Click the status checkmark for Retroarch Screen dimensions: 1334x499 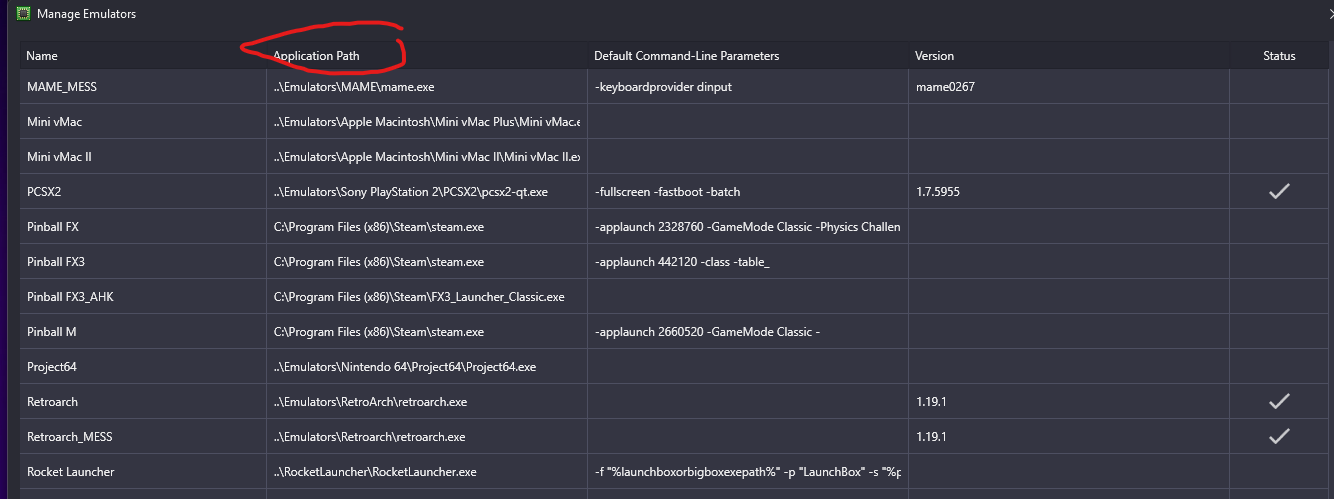coord(1279,401)
